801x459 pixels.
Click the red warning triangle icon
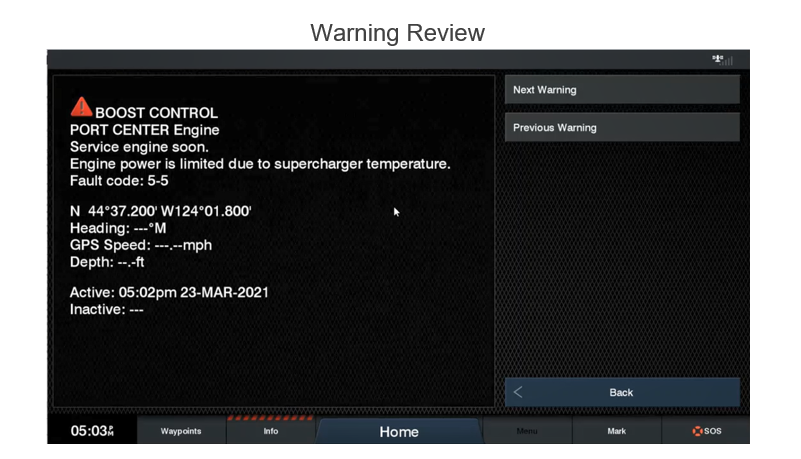point(81,107)
